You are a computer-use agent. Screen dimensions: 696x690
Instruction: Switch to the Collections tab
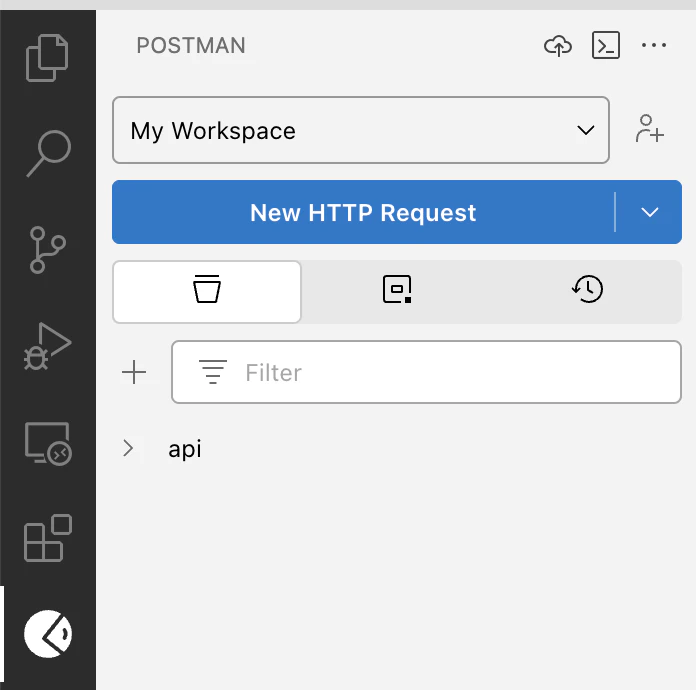click(207, 292)
